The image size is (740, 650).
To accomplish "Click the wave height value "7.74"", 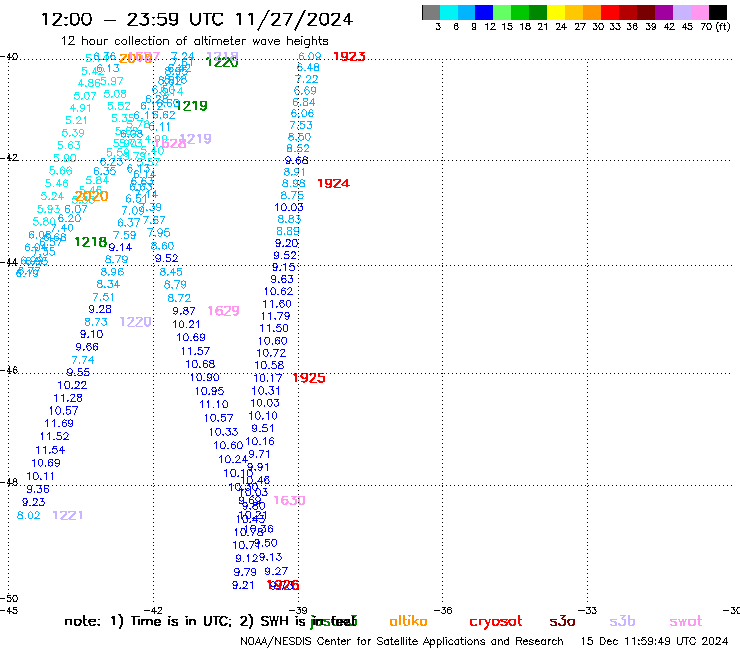I will [83, 360].
